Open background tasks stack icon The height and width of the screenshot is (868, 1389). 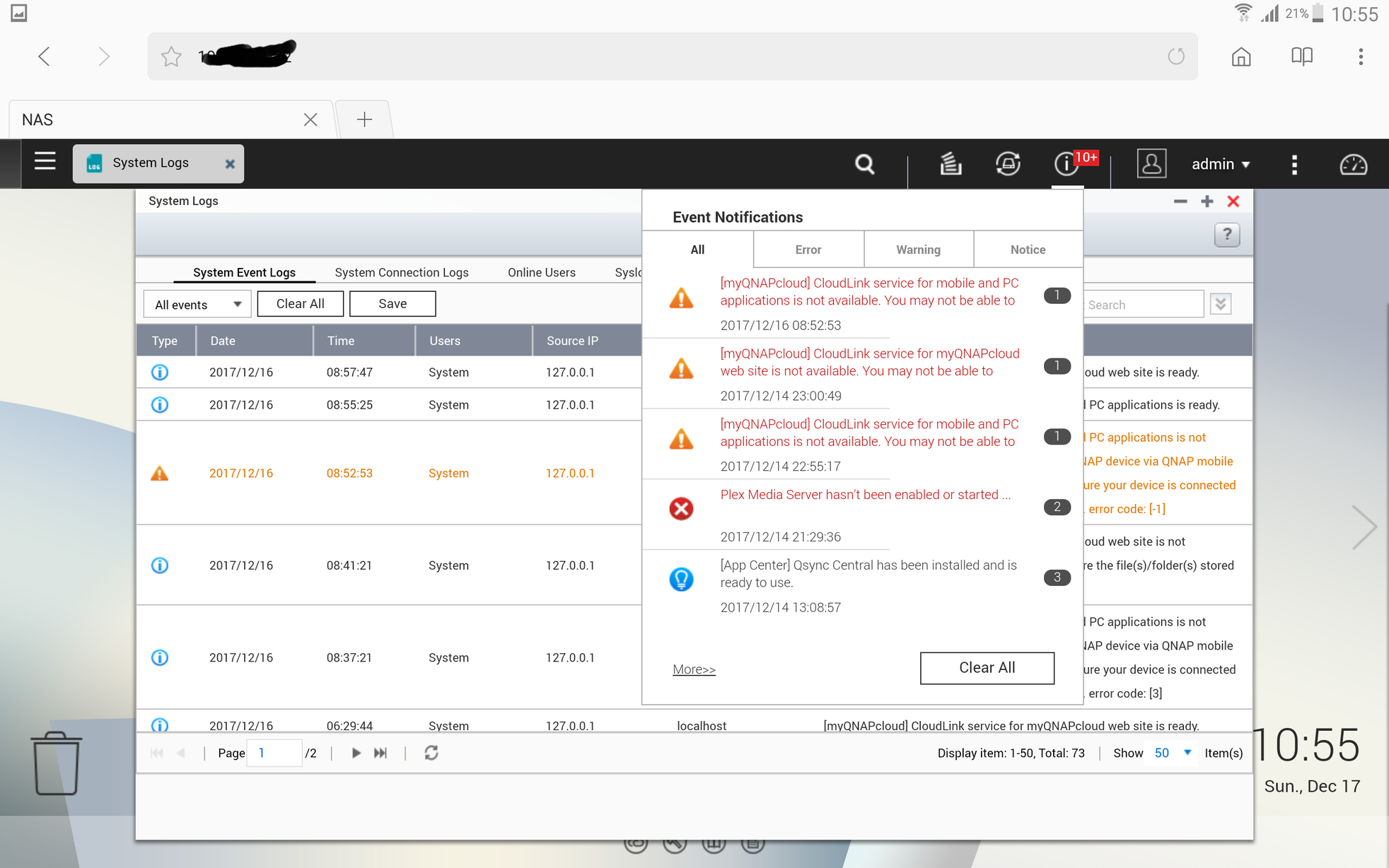(950, 164)
